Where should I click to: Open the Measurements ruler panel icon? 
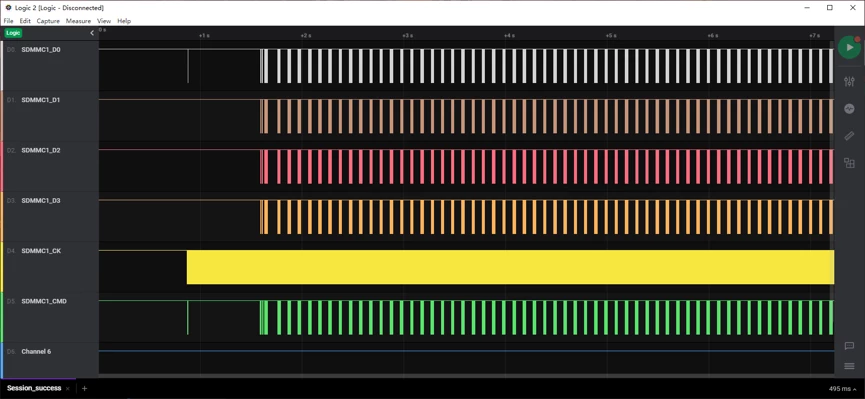(x=849, y=136)
